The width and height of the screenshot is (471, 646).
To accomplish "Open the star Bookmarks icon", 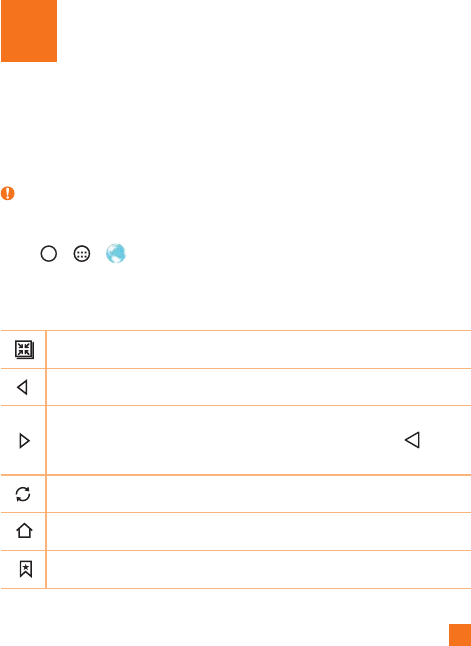I will click(x=26, y=569).
